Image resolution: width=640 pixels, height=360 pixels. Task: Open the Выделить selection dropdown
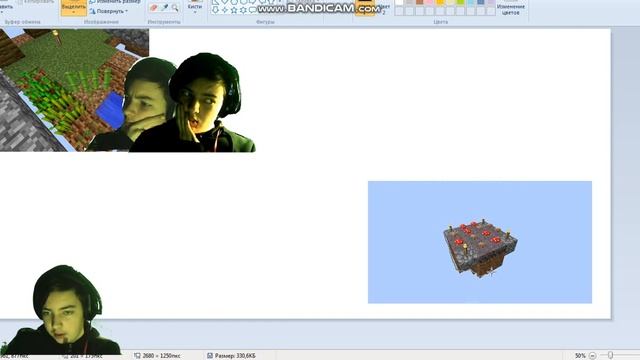[73, 8]
